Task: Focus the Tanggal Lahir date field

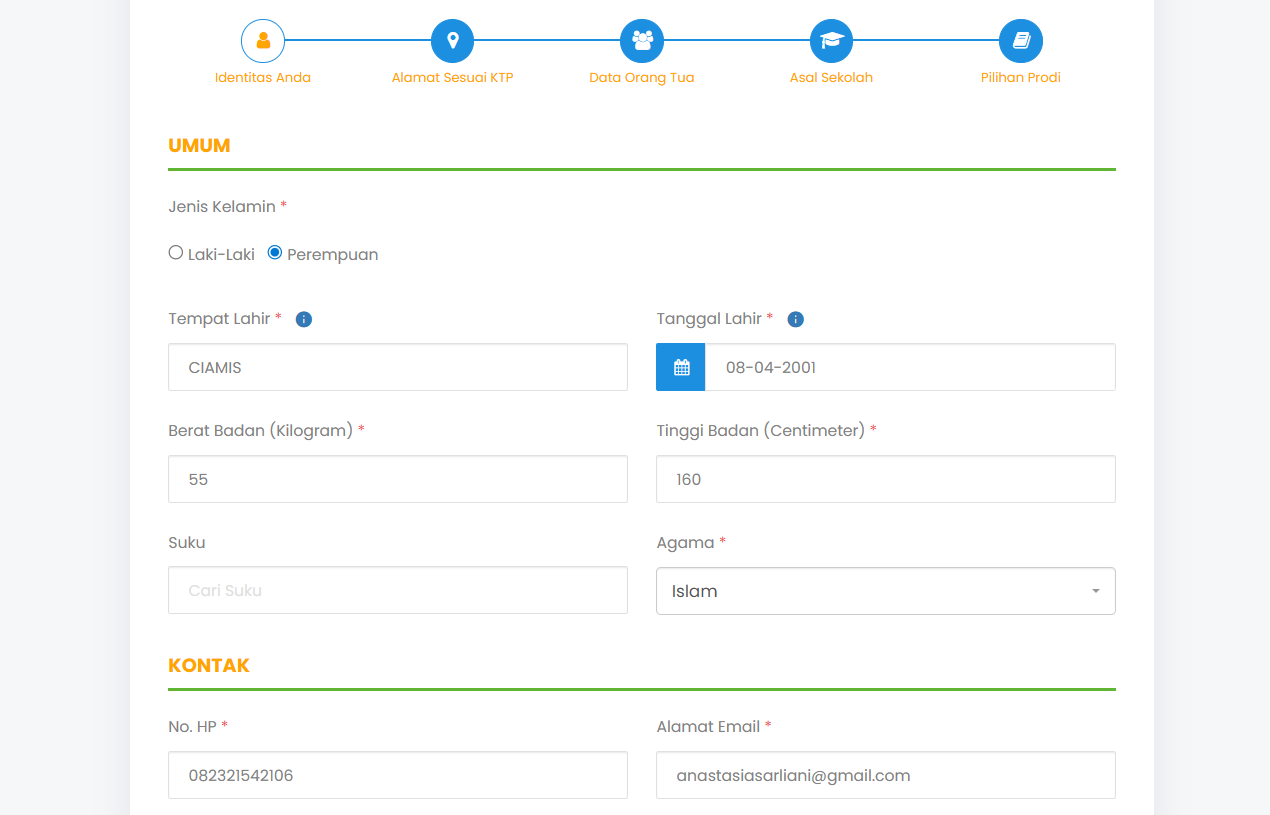Action: [909, 367]
